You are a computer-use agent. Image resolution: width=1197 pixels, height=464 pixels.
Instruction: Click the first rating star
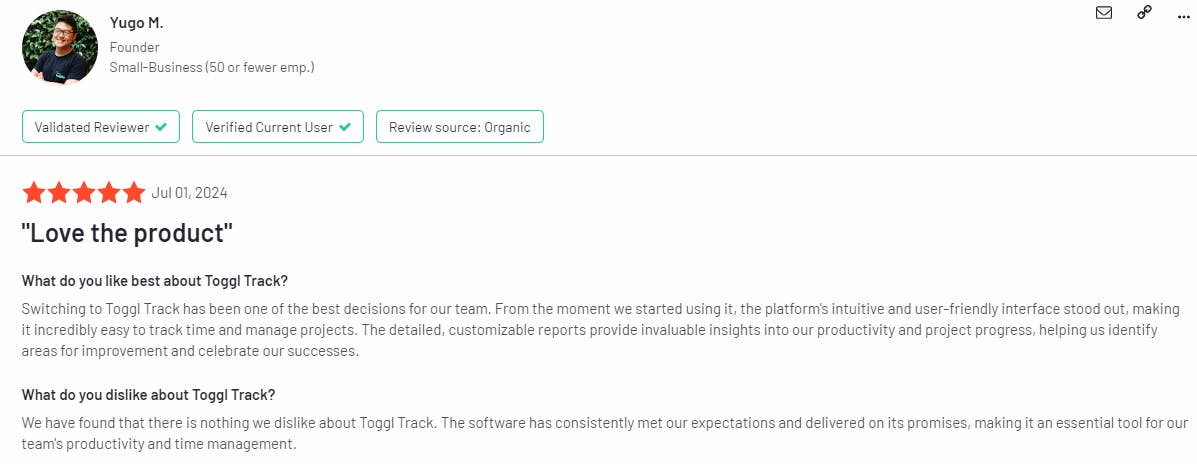(x=34, y=193)
